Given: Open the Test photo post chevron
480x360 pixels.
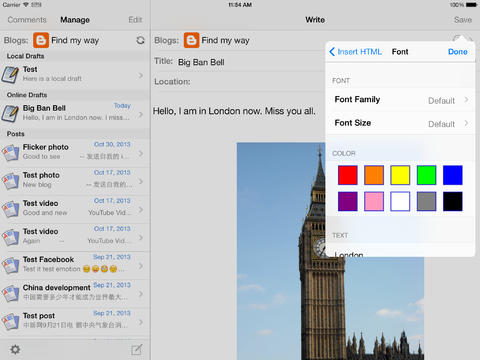Looking at the screenshot, I should point(141,181).
